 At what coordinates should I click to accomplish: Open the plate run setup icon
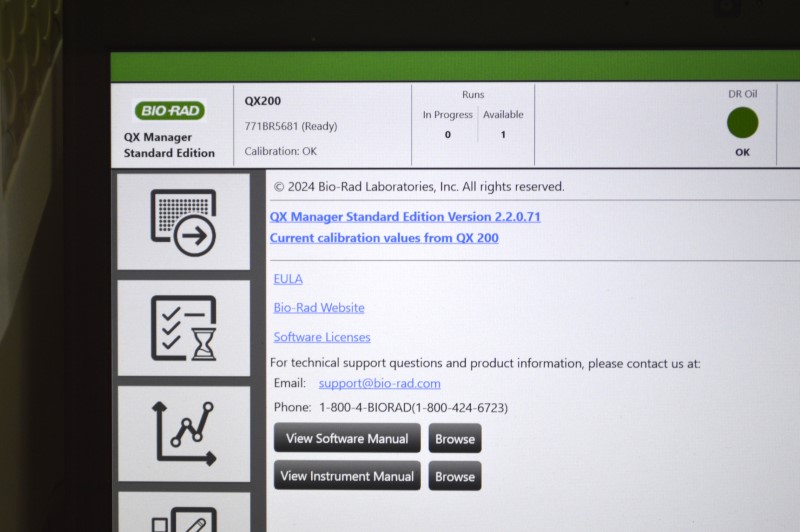[x=183, y=222]
